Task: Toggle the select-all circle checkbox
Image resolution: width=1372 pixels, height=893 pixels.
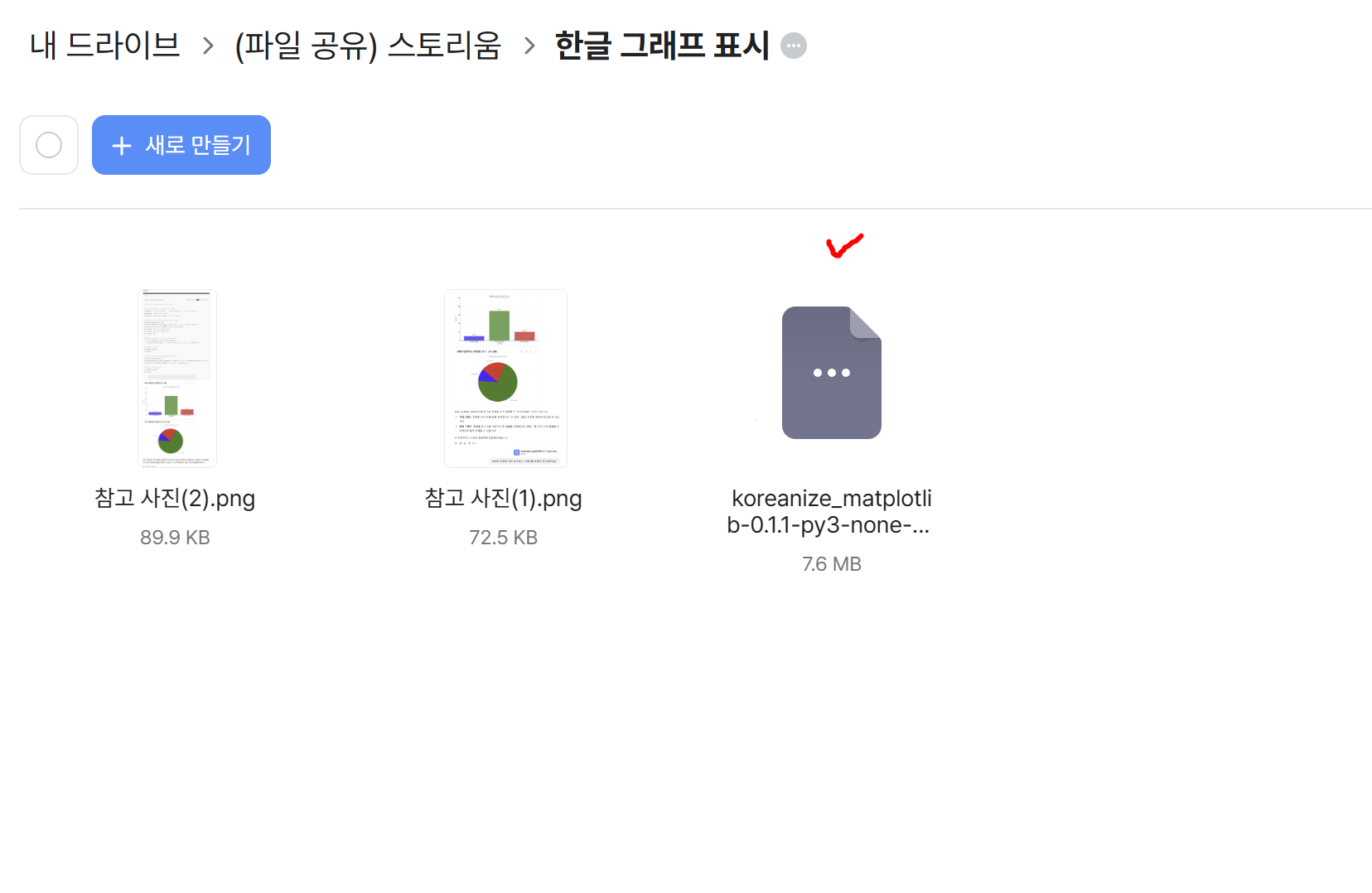Action: point(49,145)
